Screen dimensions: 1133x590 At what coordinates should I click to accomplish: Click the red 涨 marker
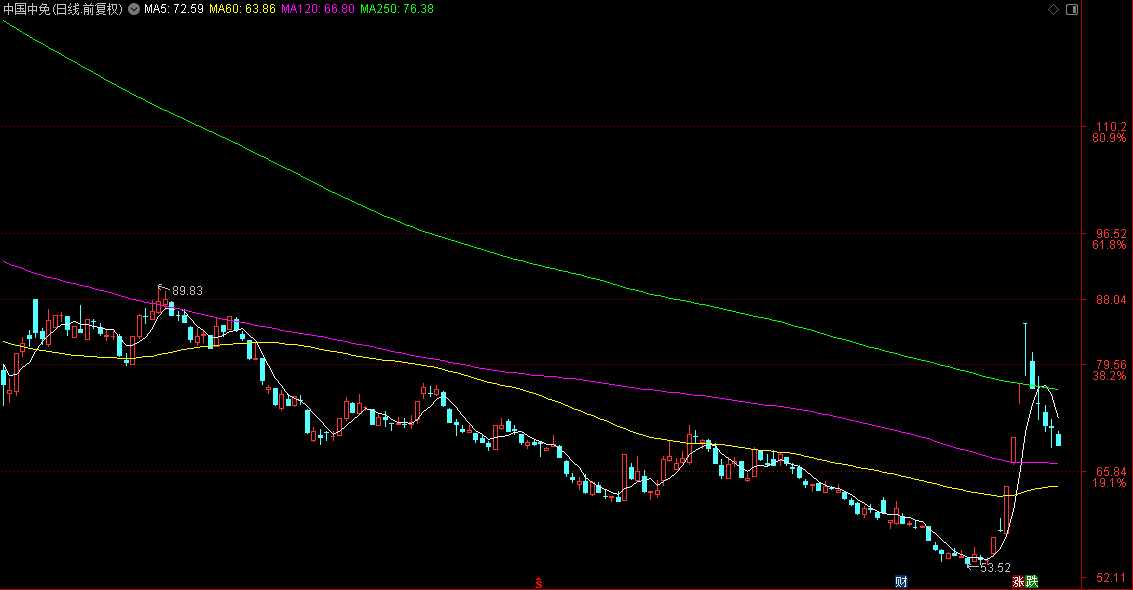point(1018,581)
